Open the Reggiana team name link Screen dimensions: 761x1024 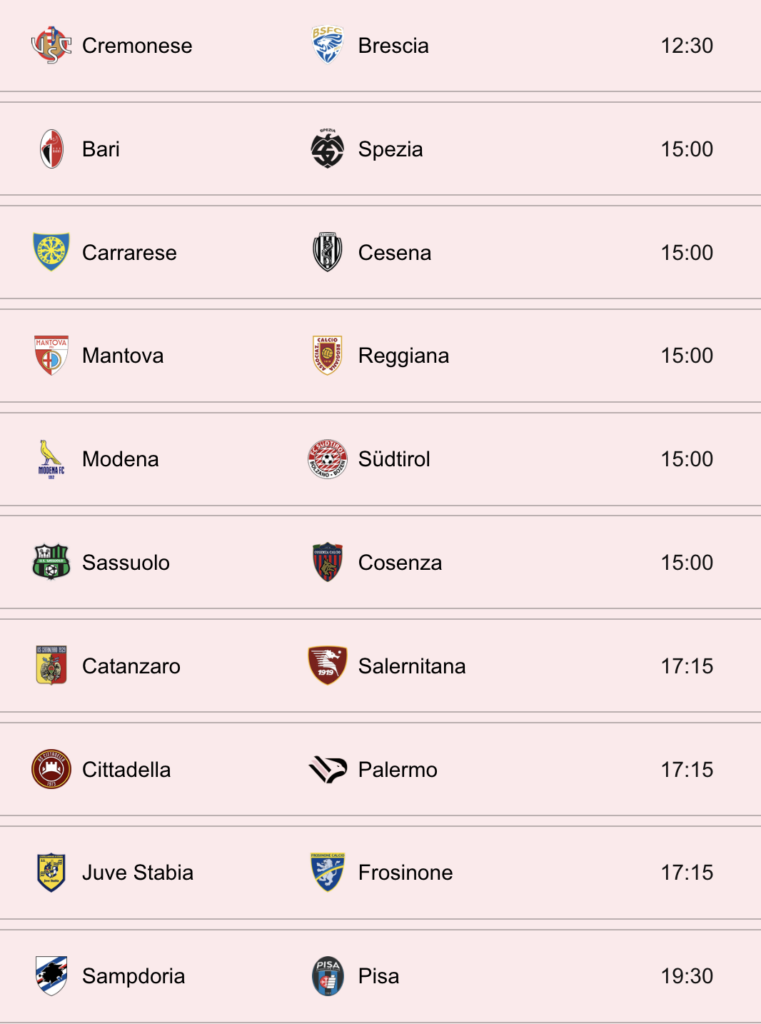pos(403,356)
